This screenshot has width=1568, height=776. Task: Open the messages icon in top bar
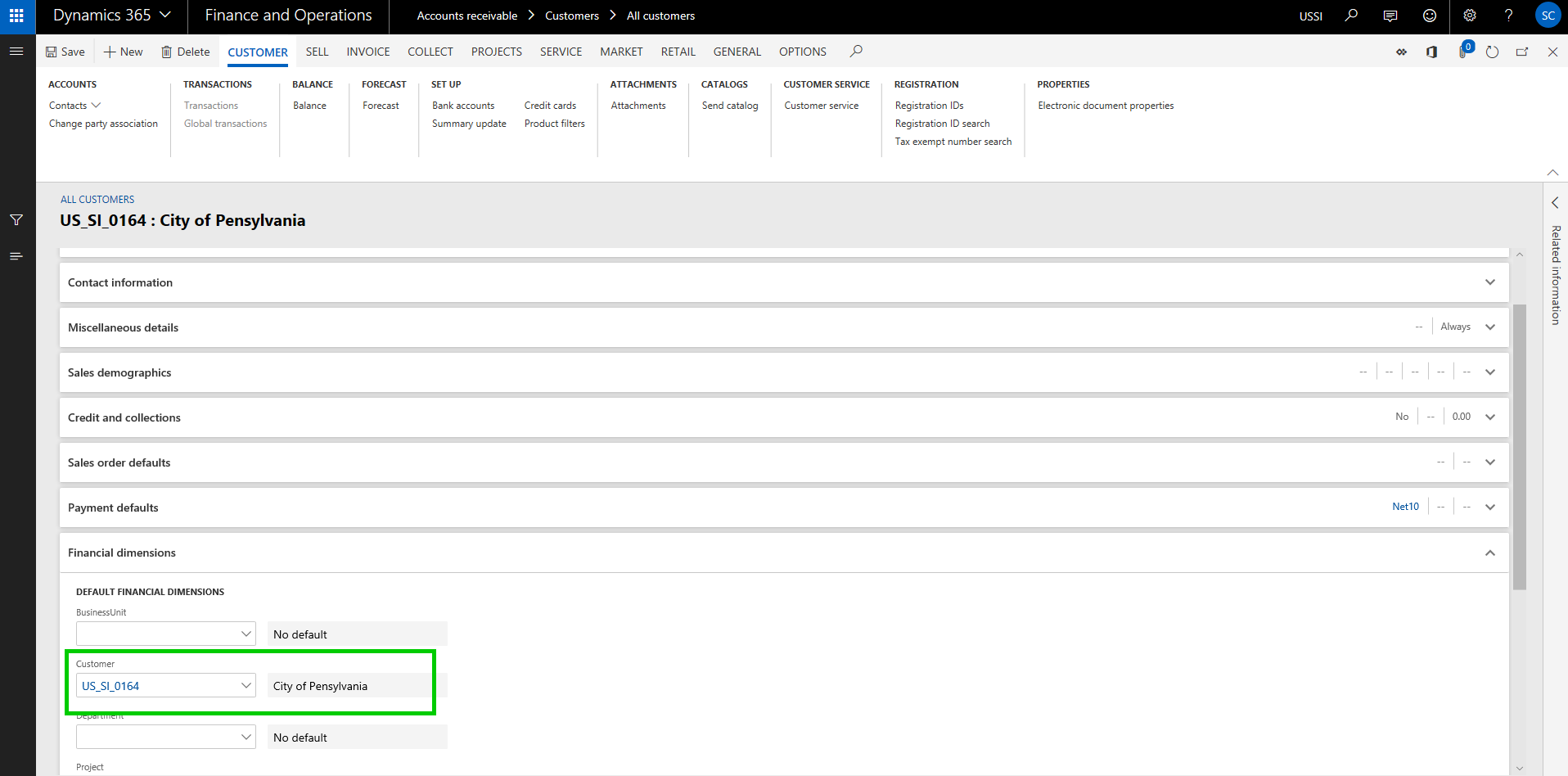point(1390,16)
